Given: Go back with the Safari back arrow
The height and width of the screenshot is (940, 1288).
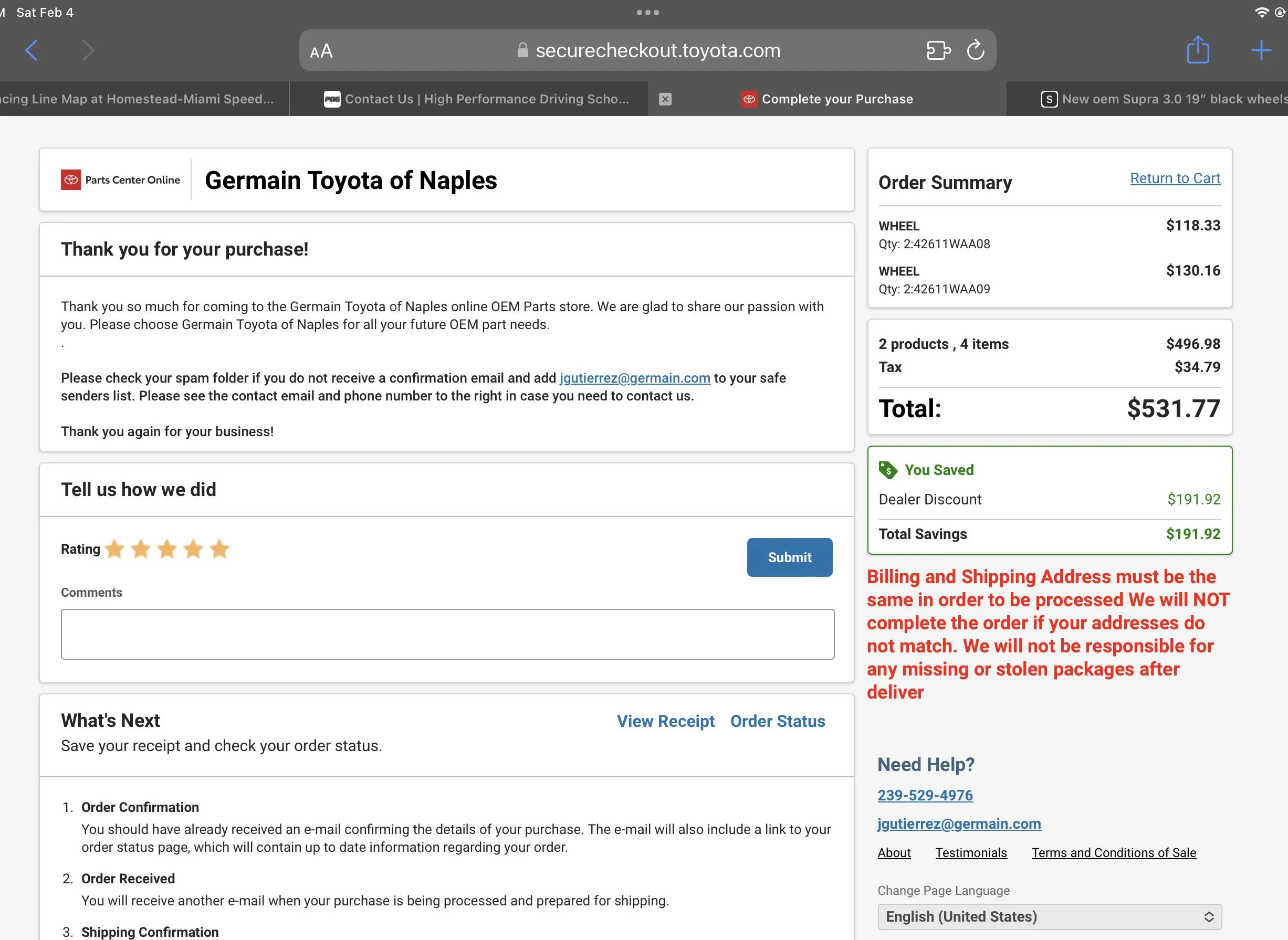Looking at the screenshot, I should (32, 50).
